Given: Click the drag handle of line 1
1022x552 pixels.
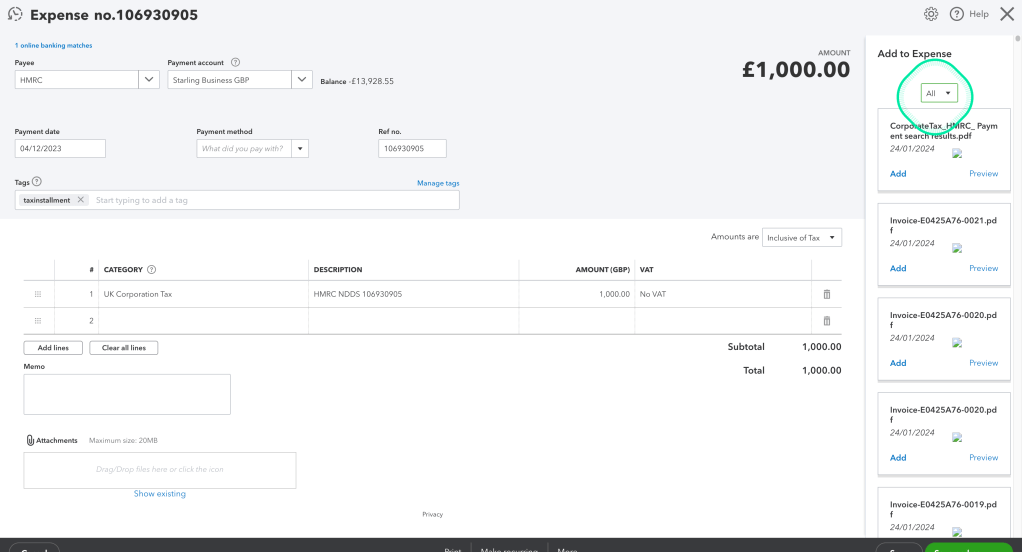Looking at the screenshot, I should pos(38,294).
